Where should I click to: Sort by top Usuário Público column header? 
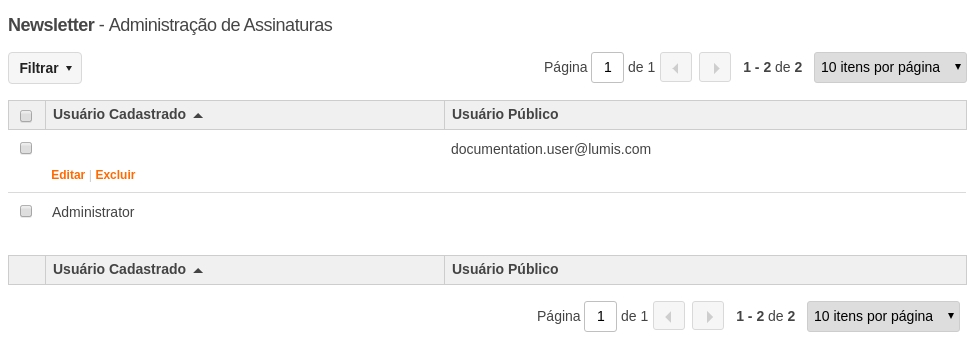pos(505,114)
